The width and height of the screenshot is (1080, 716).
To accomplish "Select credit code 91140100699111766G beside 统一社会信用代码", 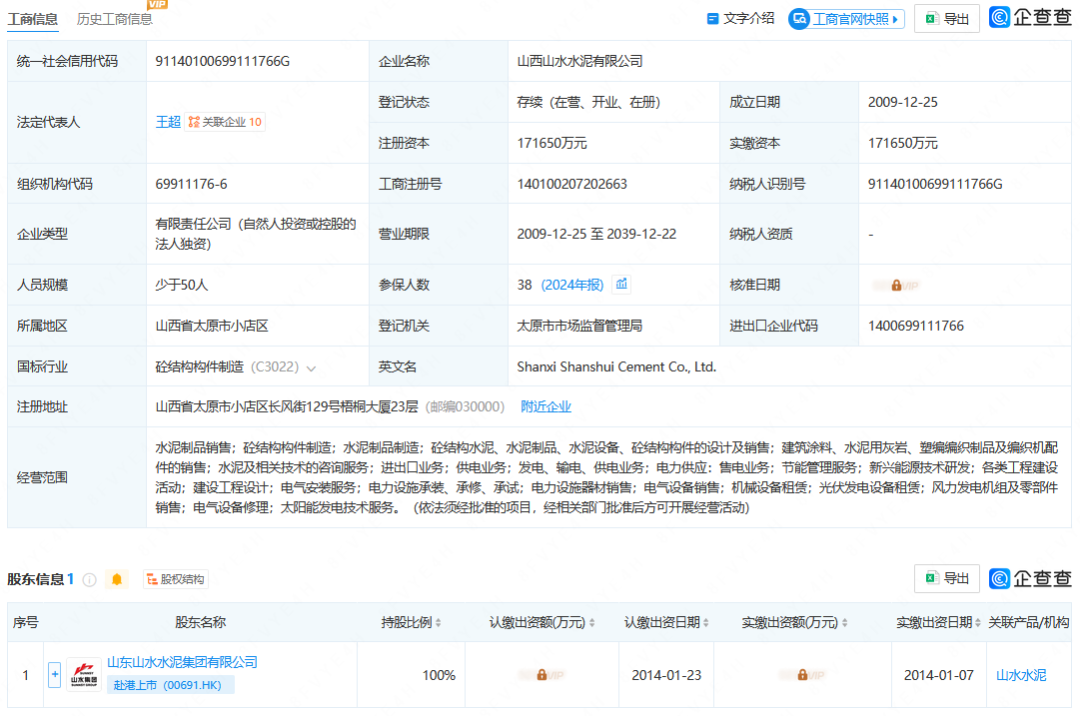I will point(222,61).
